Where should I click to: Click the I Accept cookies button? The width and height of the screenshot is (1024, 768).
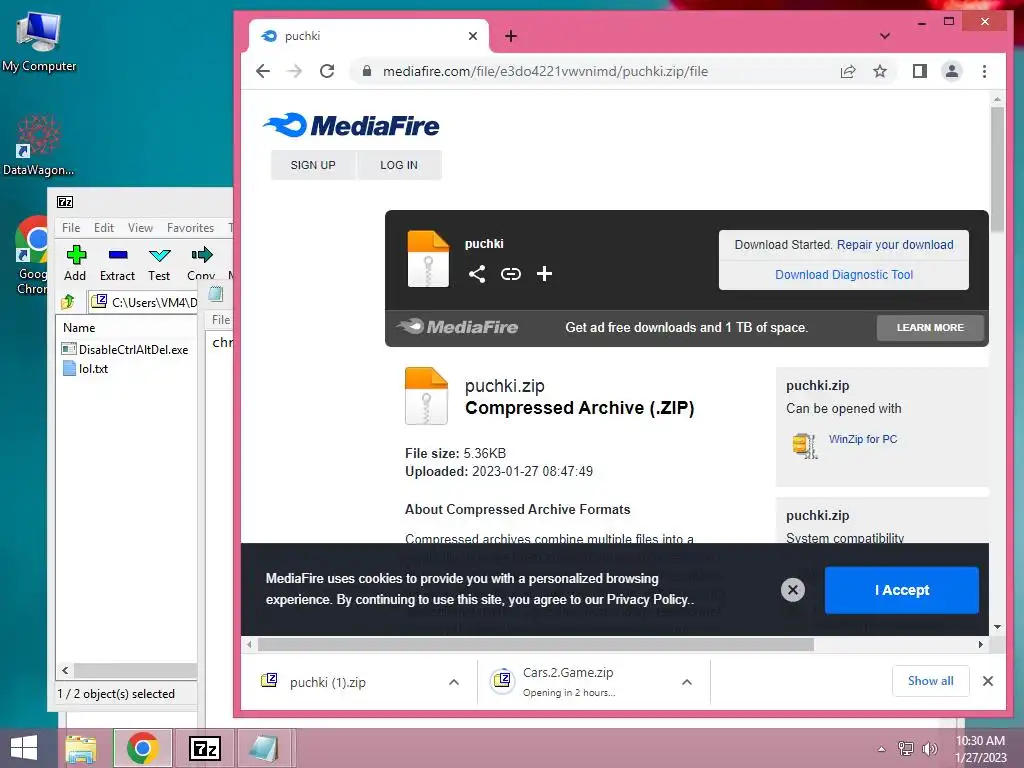(x=901, y=590)
